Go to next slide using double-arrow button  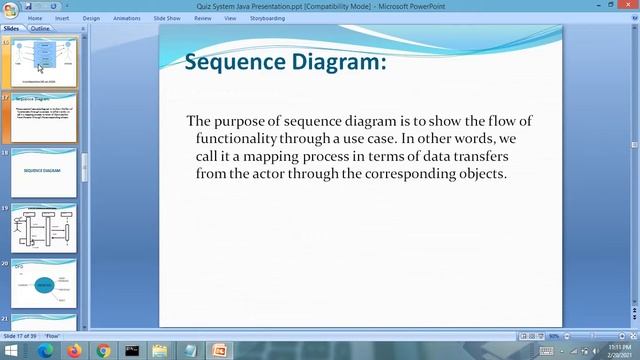click(x=634, y=317)
